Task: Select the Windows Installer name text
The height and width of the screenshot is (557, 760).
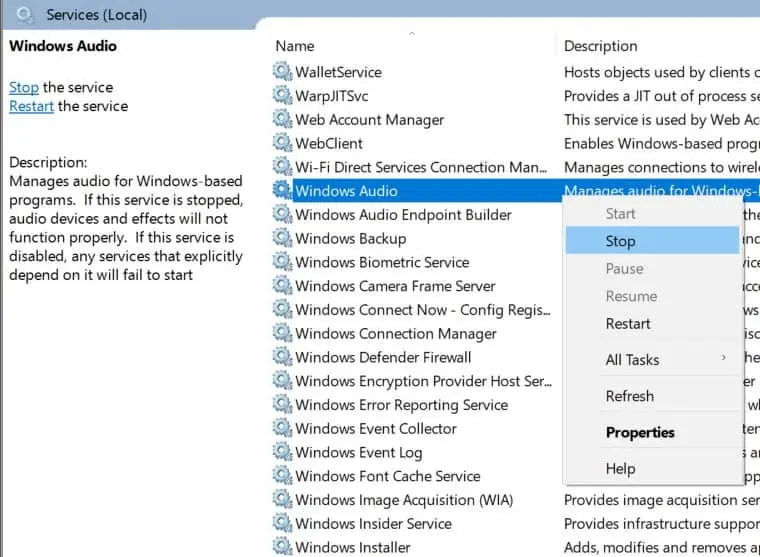Action: click(x=352, y=547)
